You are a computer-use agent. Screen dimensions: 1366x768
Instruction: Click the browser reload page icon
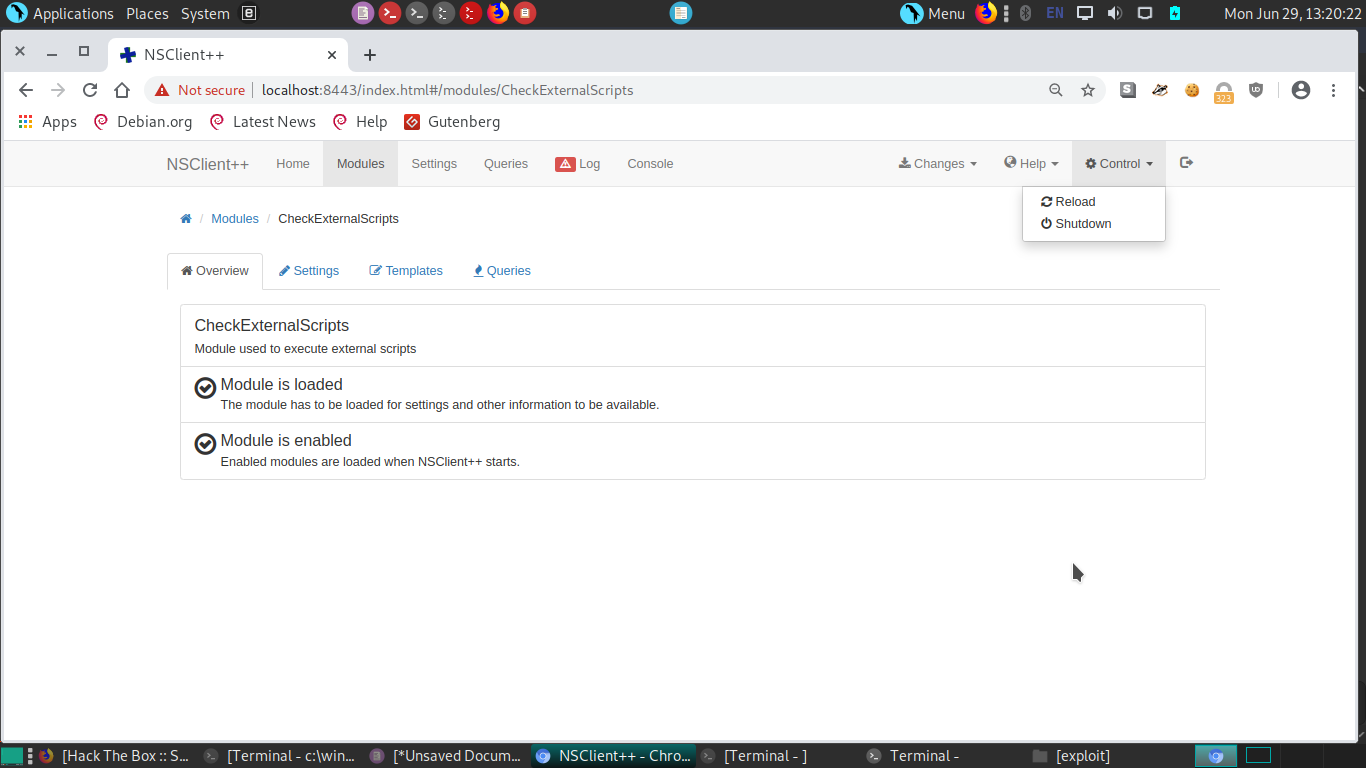click(90, 90)
